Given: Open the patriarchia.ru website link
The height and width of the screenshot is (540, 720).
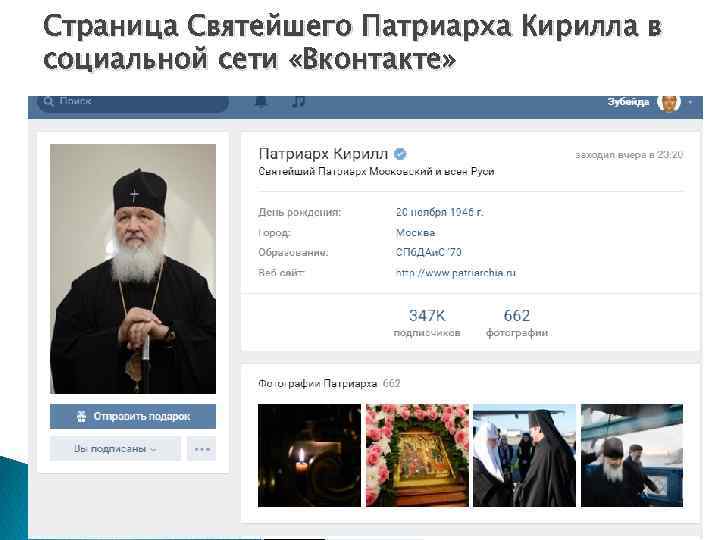Looking at the screenshot, I should coord(456,273).
